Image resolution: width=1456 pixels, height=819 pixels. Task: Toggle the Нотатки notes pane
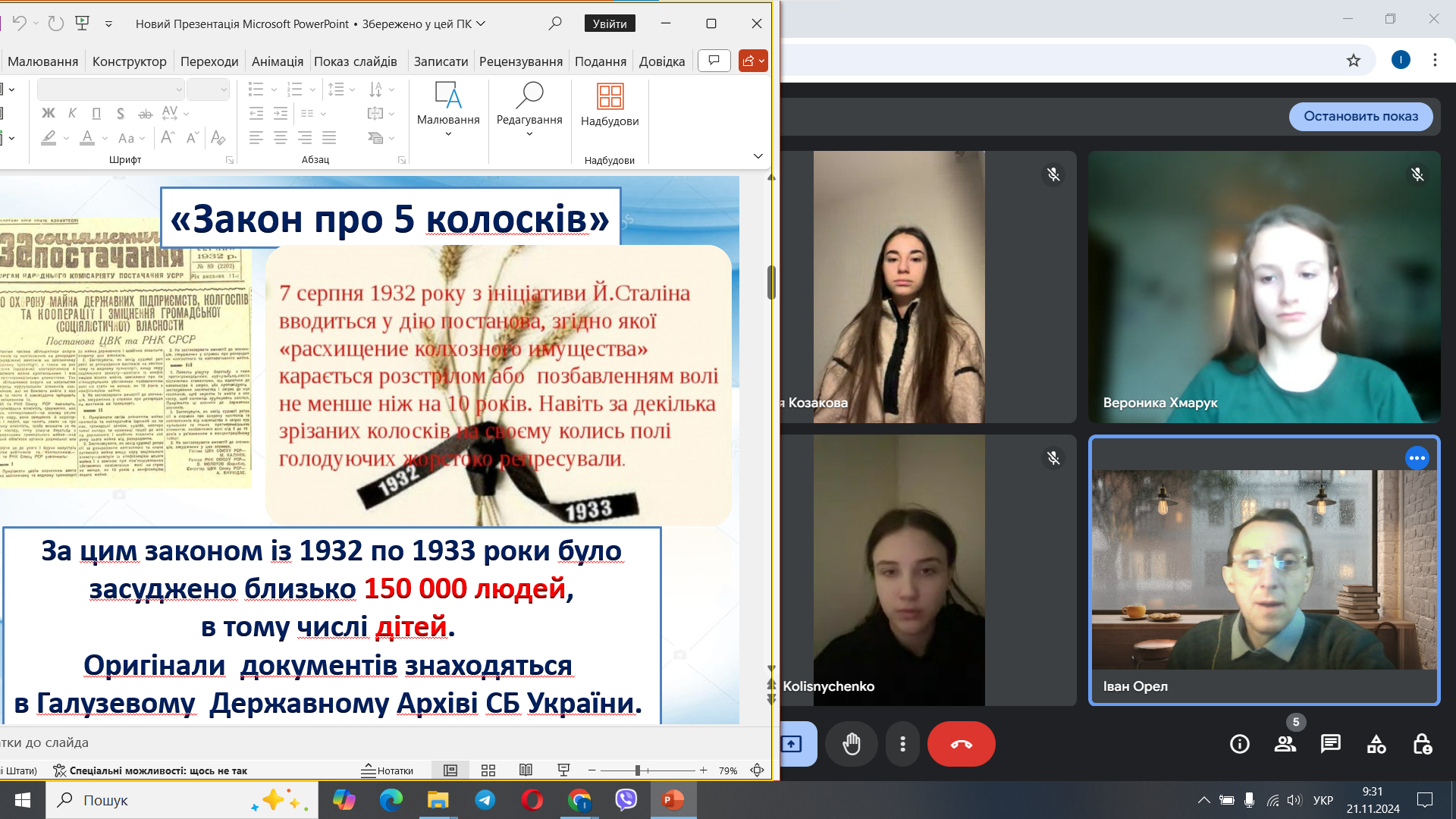pyautogui.click(x=388, y=770)
